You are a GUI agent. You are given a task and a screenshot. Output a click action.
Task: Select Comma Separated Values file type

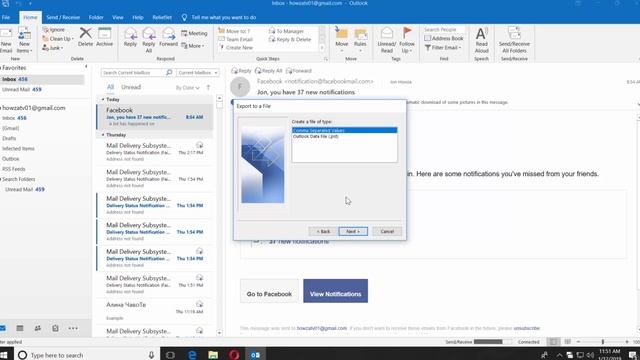click(x=344, y=130)
